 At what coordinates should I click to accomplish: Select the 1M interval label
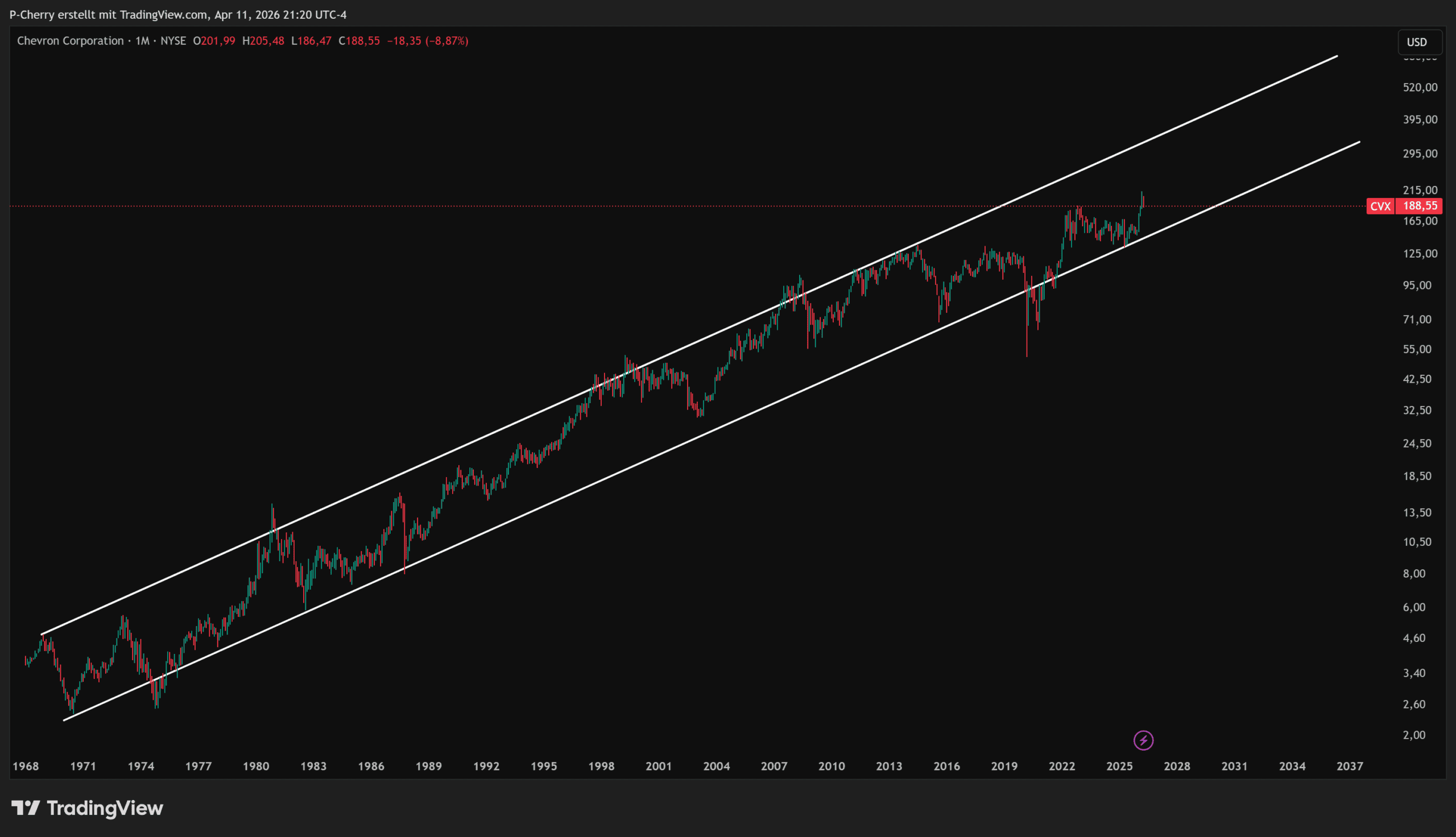click(x=142, y=41)
